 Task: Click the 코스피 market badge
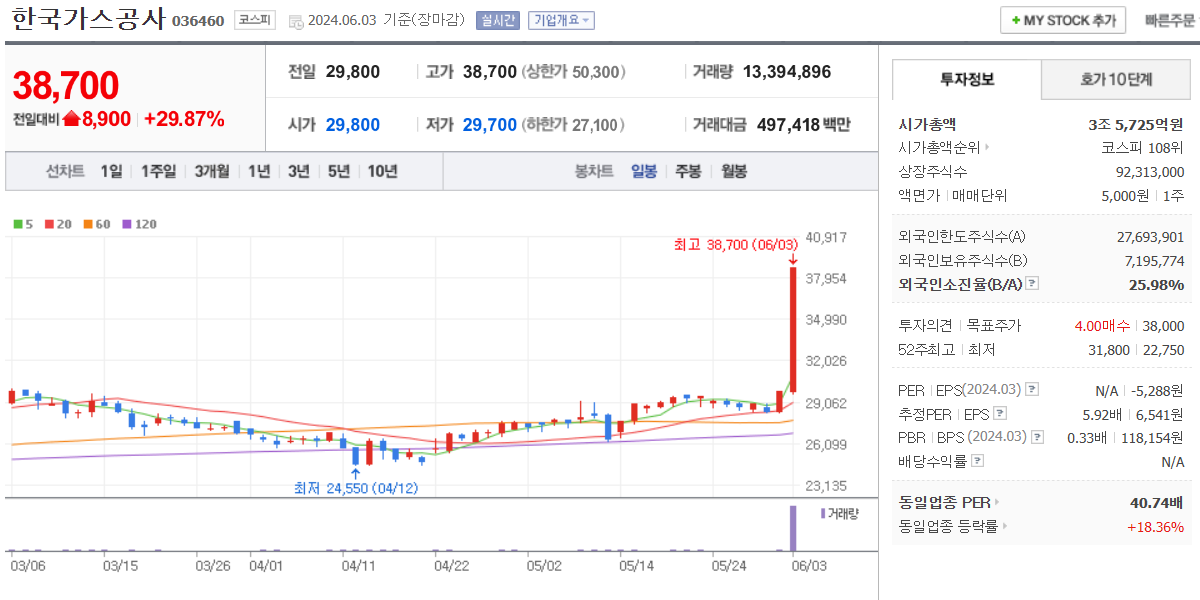(x=256, y=20)
